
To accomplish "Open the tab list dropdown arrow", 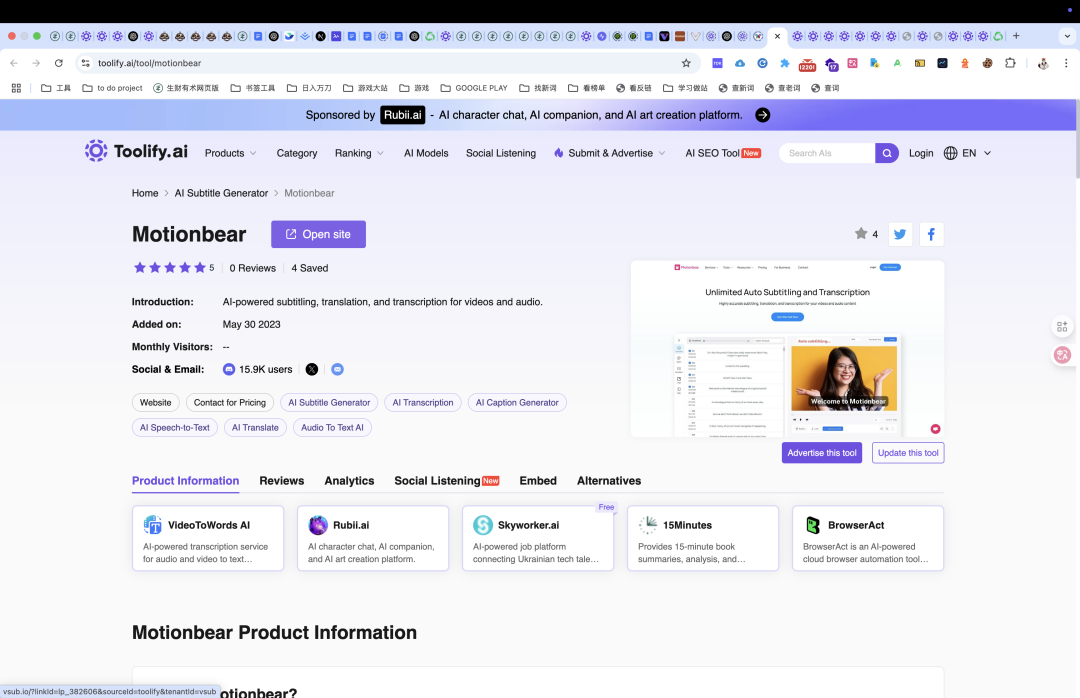I will point(1067,36).
